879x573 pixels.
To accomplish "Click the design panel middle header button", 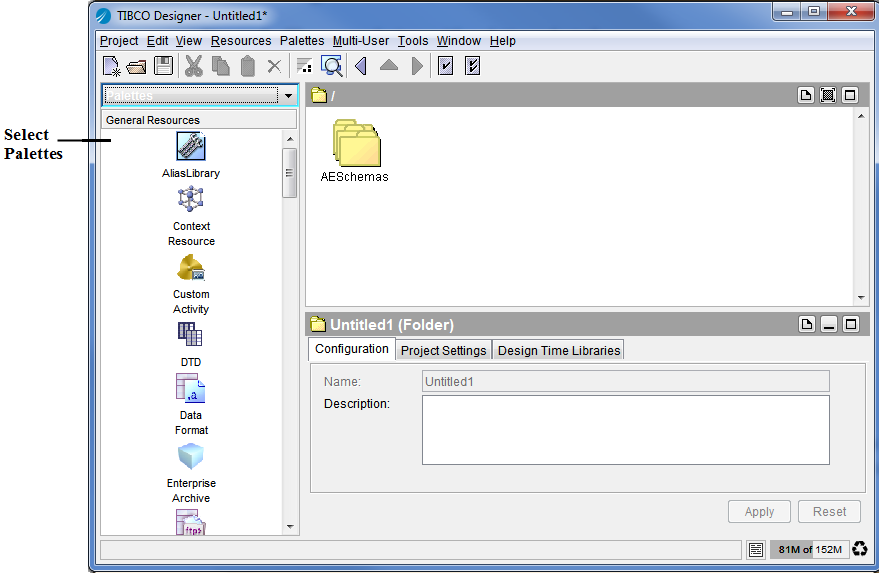I will [828, 95].
